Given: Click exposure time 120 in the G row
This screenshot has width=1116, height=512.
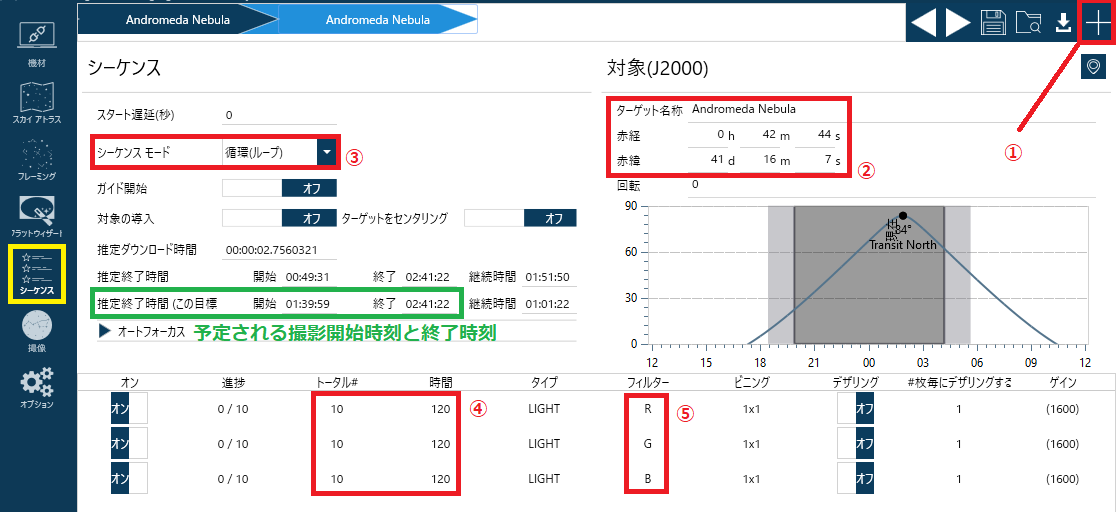Looking at the screenshot, I should [x=441, y=444].
